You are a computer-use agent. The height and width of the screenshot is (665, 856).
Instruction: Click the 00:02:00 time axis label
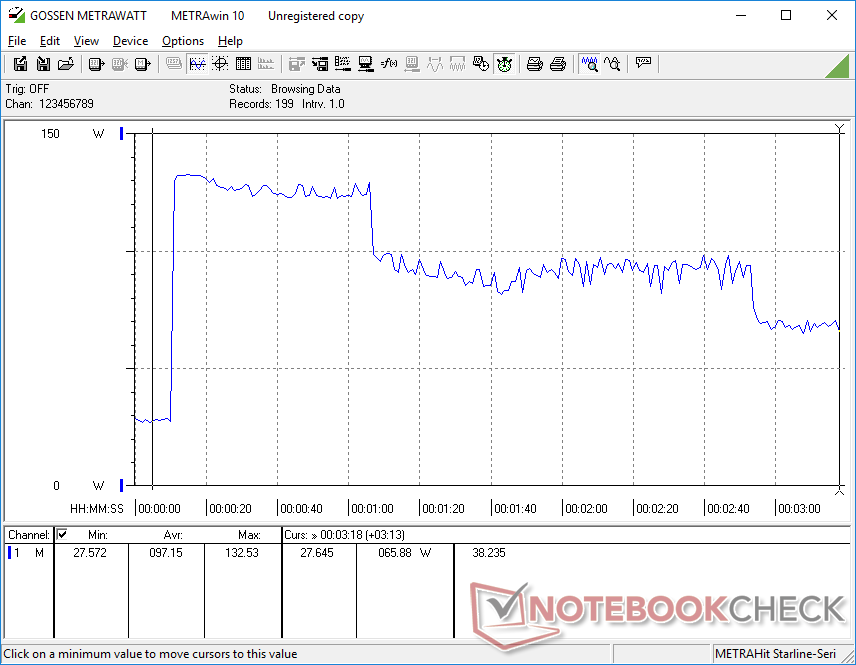tap(586, 508)
